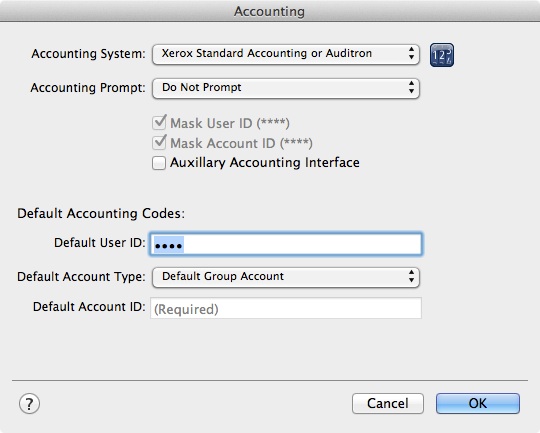The height and width of the screenshot is (433, 540).
Task: Click the Cancel button
Action: tap(388, 403)
